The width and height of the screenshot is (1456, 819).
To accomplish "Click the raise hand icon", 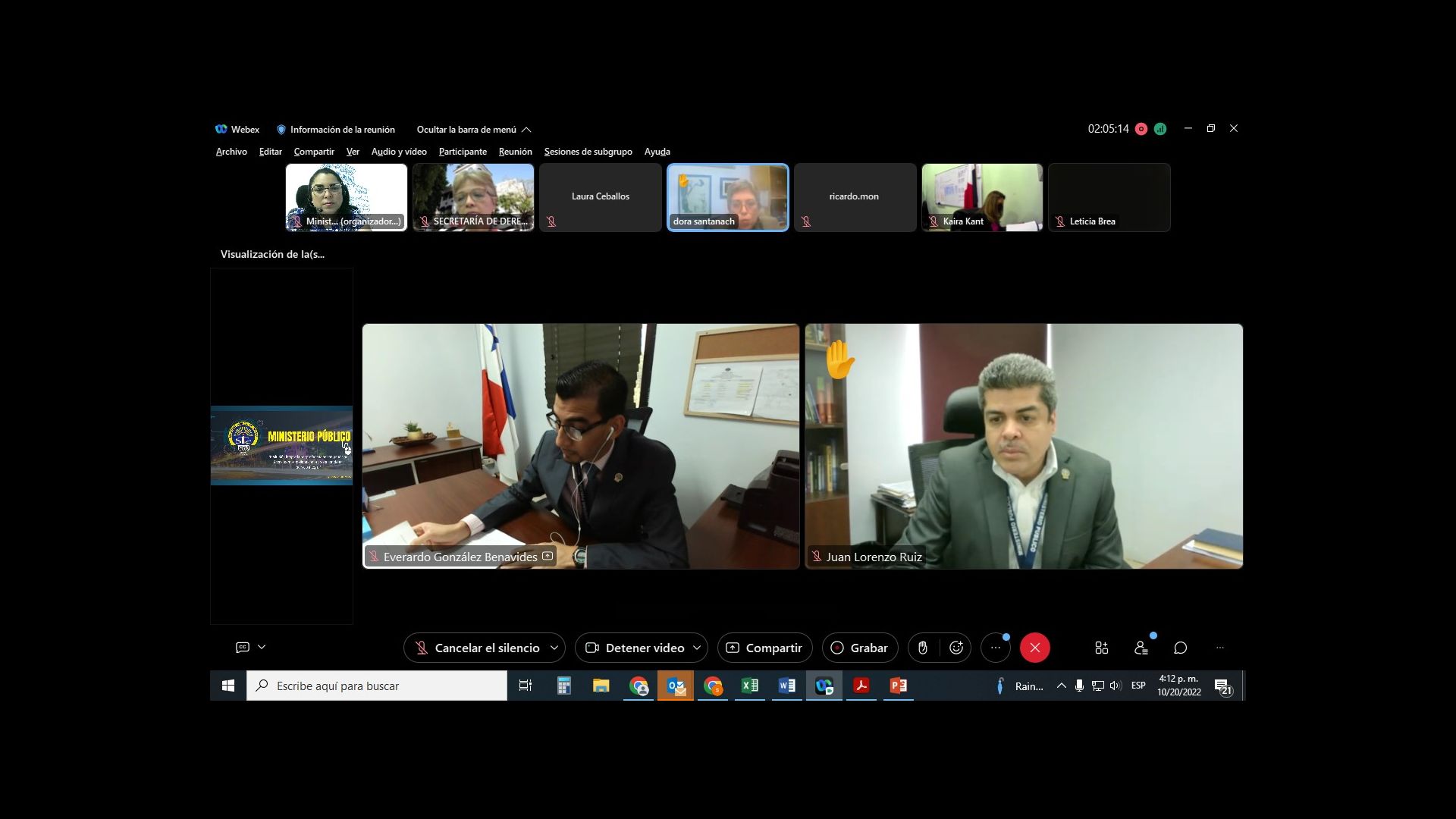I will pos(923,648).
